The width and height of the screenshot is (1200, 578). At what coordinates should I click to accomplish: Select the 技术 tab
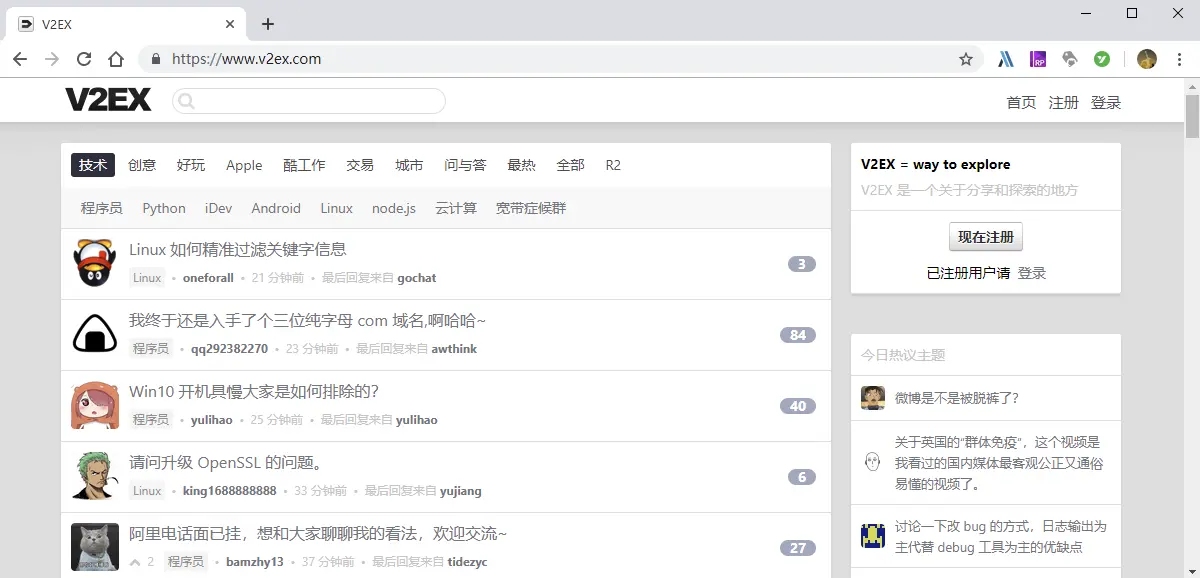93,165
